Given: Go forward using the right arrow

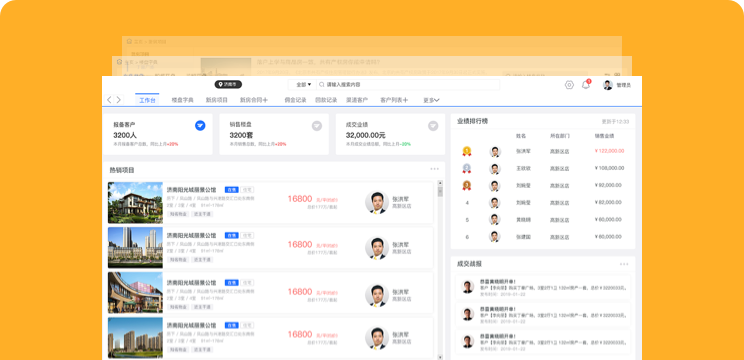Looking at the screenshot, I should pyautogui.click(x=119, y=100).
